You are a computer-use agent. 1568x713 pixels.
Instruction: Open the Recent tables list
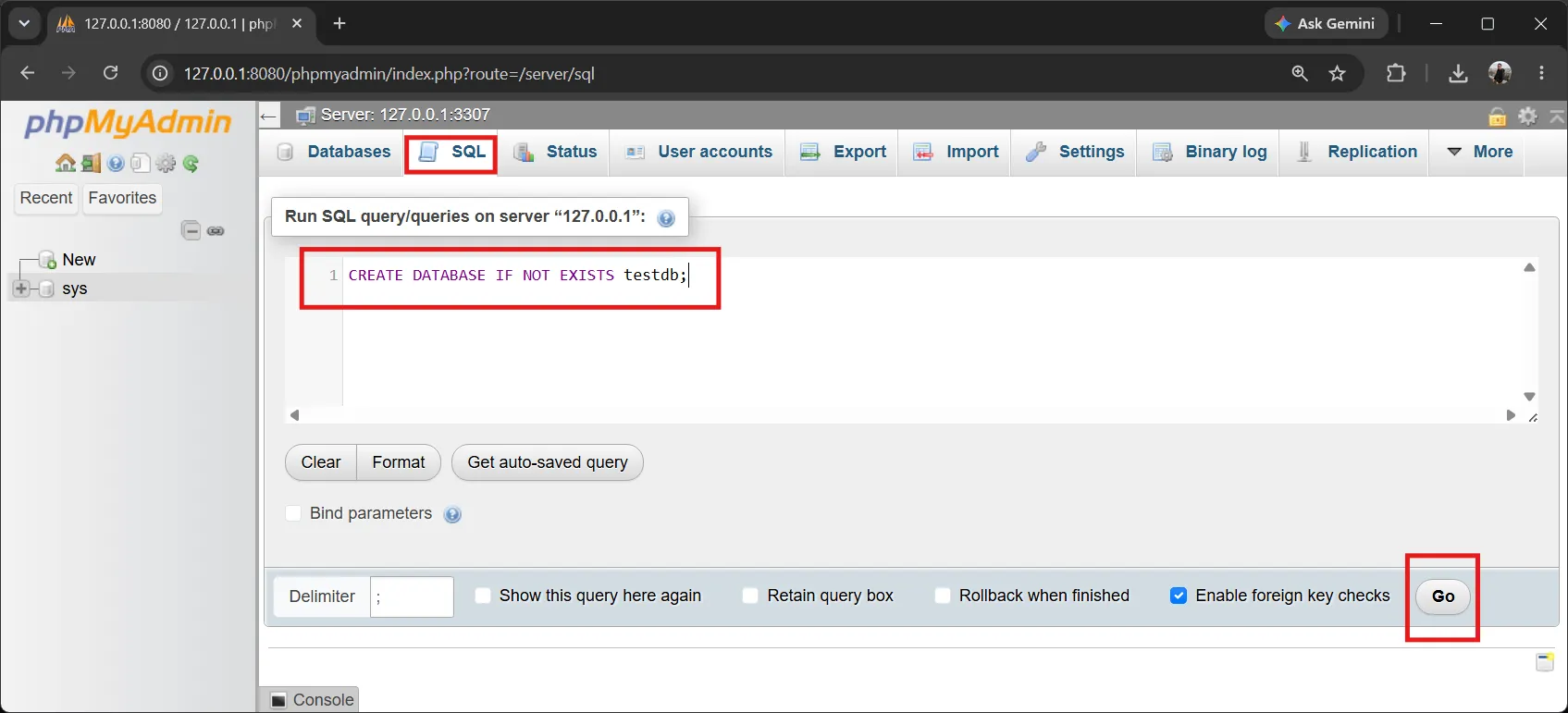tap(46, 198)
